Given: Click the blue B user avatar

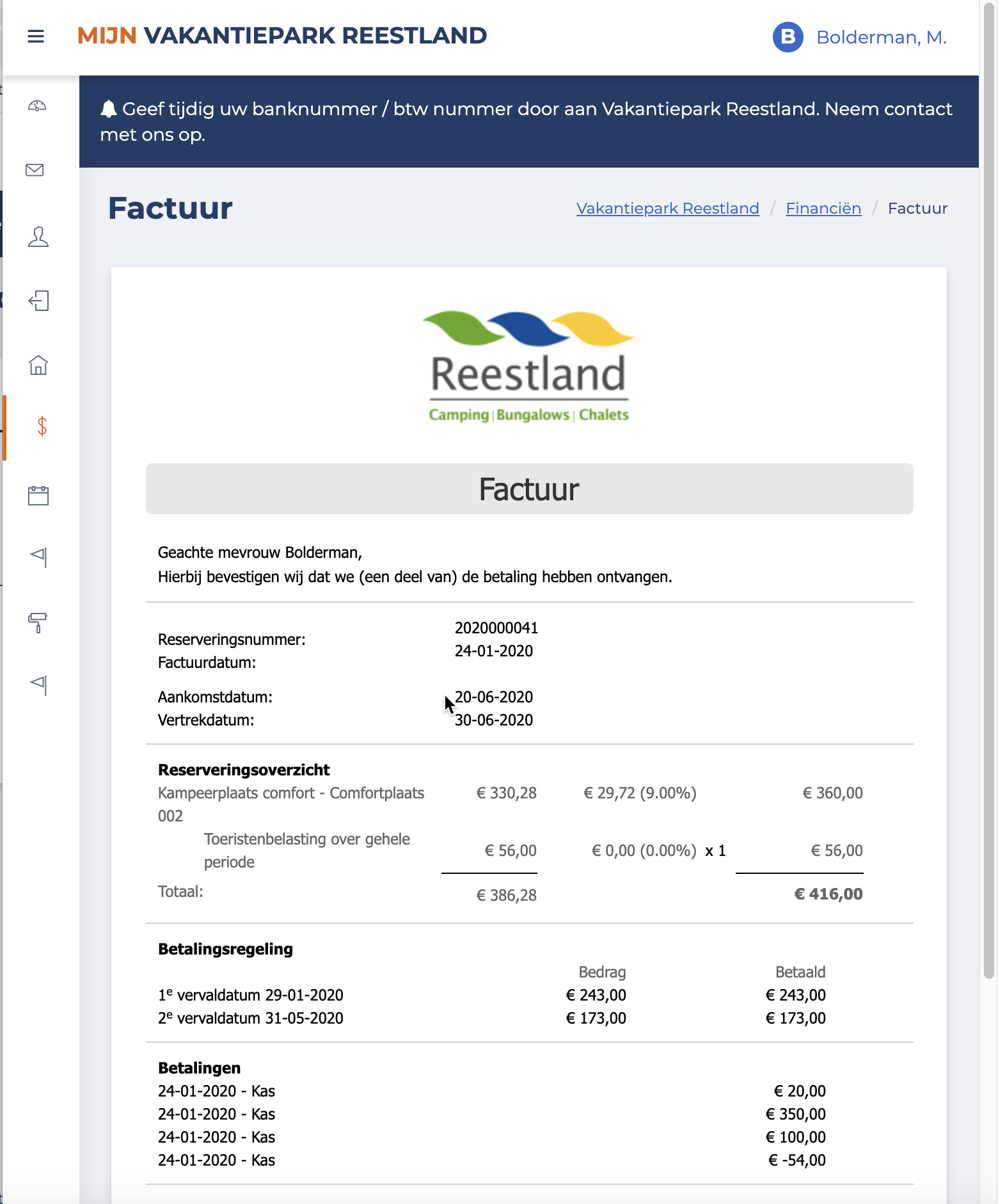Looking at the screenshot, I should tap(788, 37).
